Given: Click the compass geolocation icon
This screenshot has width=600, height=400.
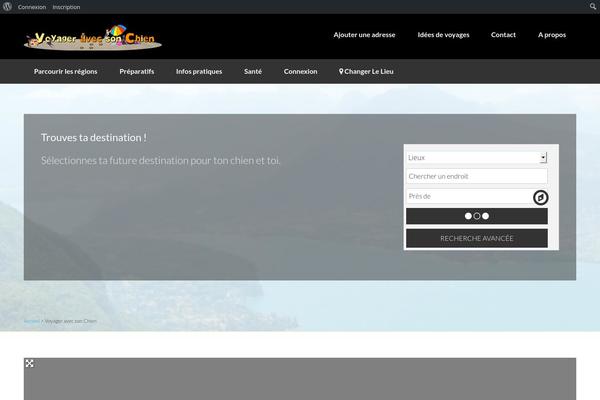Looking at the screenshot, I should click(540, 198).
